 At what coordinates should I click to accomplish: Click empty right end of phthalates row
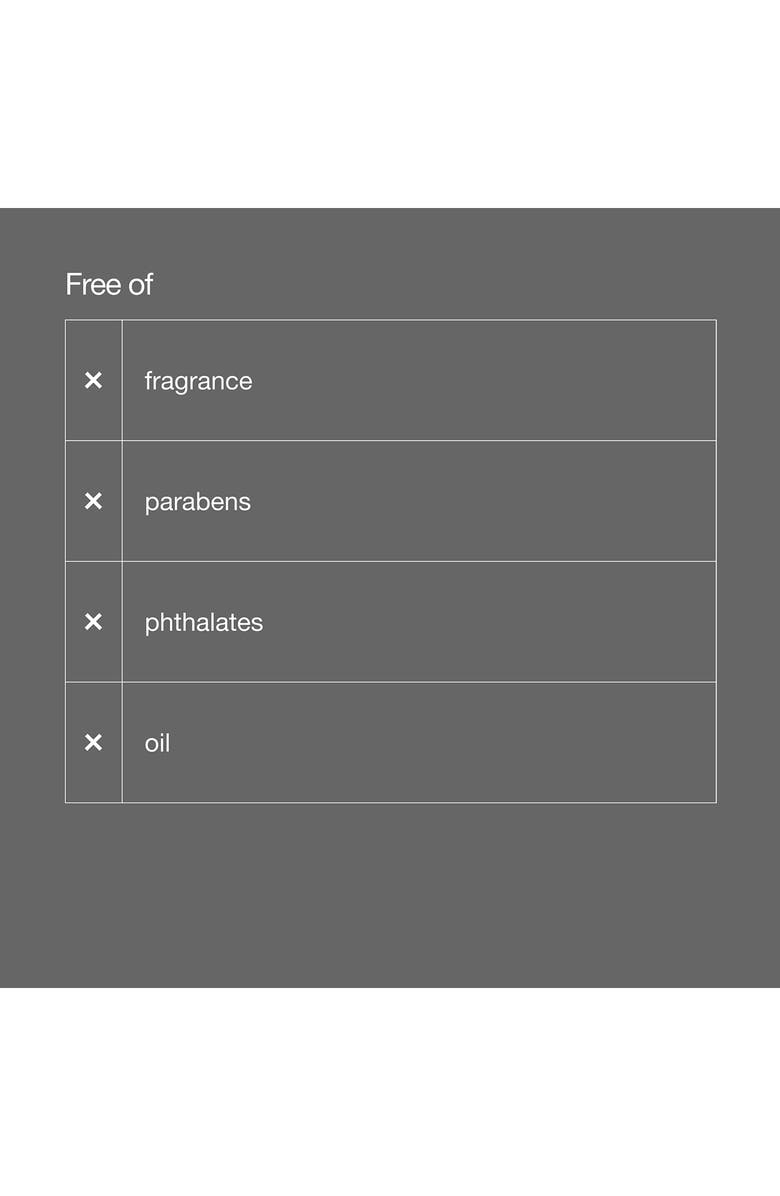click(620, 622)
